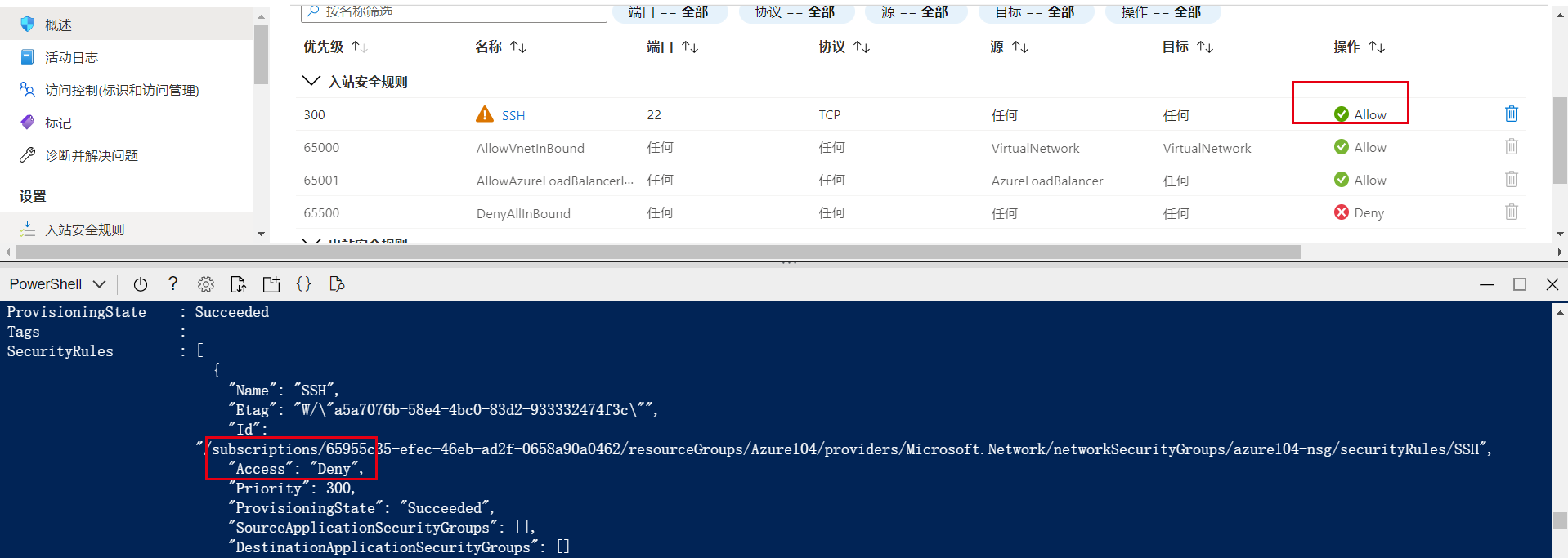This screenshot has width=1568, height=558.
Task: Click the 标记 tag icon
Action: (27, 123)
